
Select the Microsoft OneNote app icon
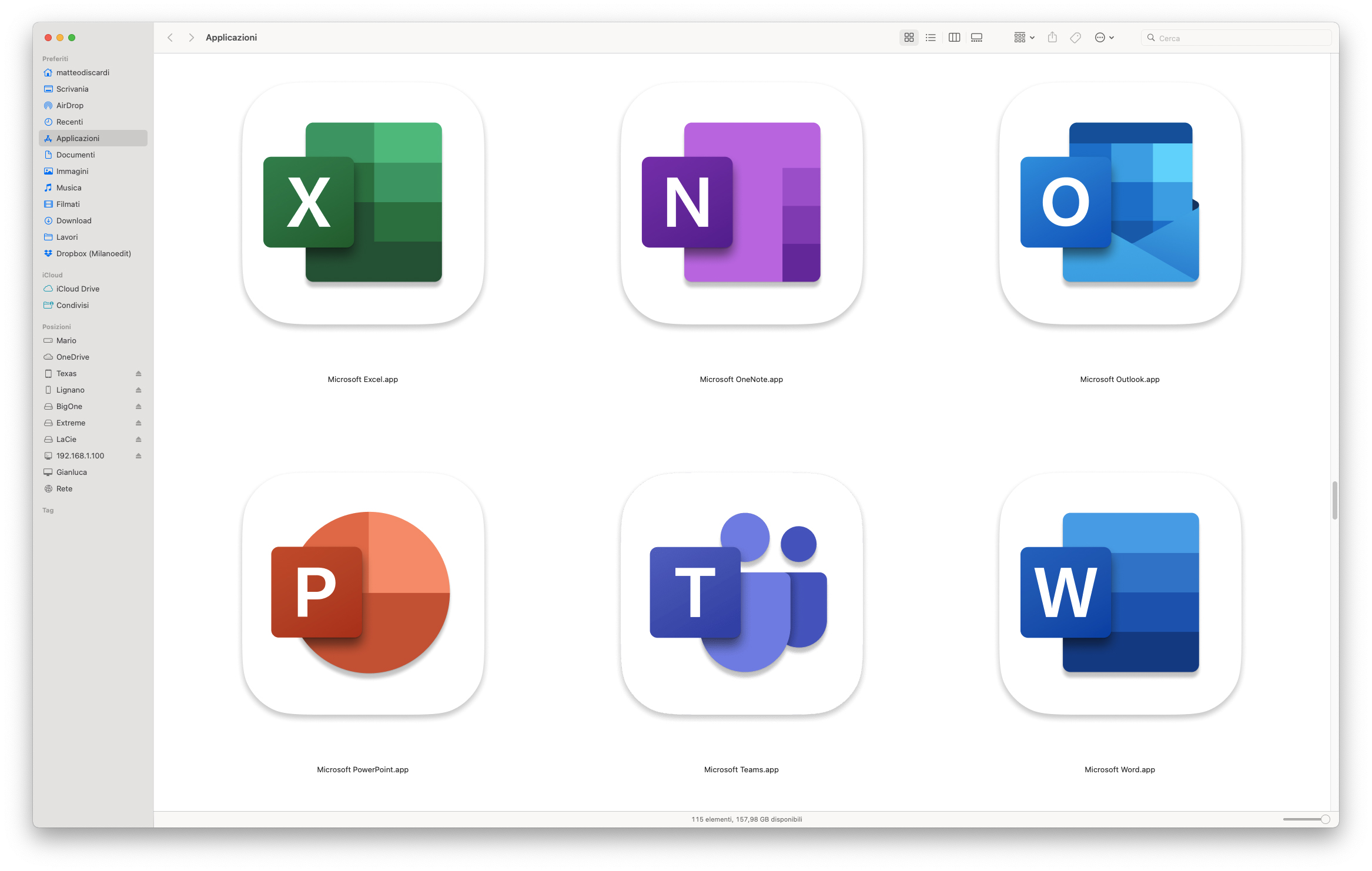[x=741, y=203]
